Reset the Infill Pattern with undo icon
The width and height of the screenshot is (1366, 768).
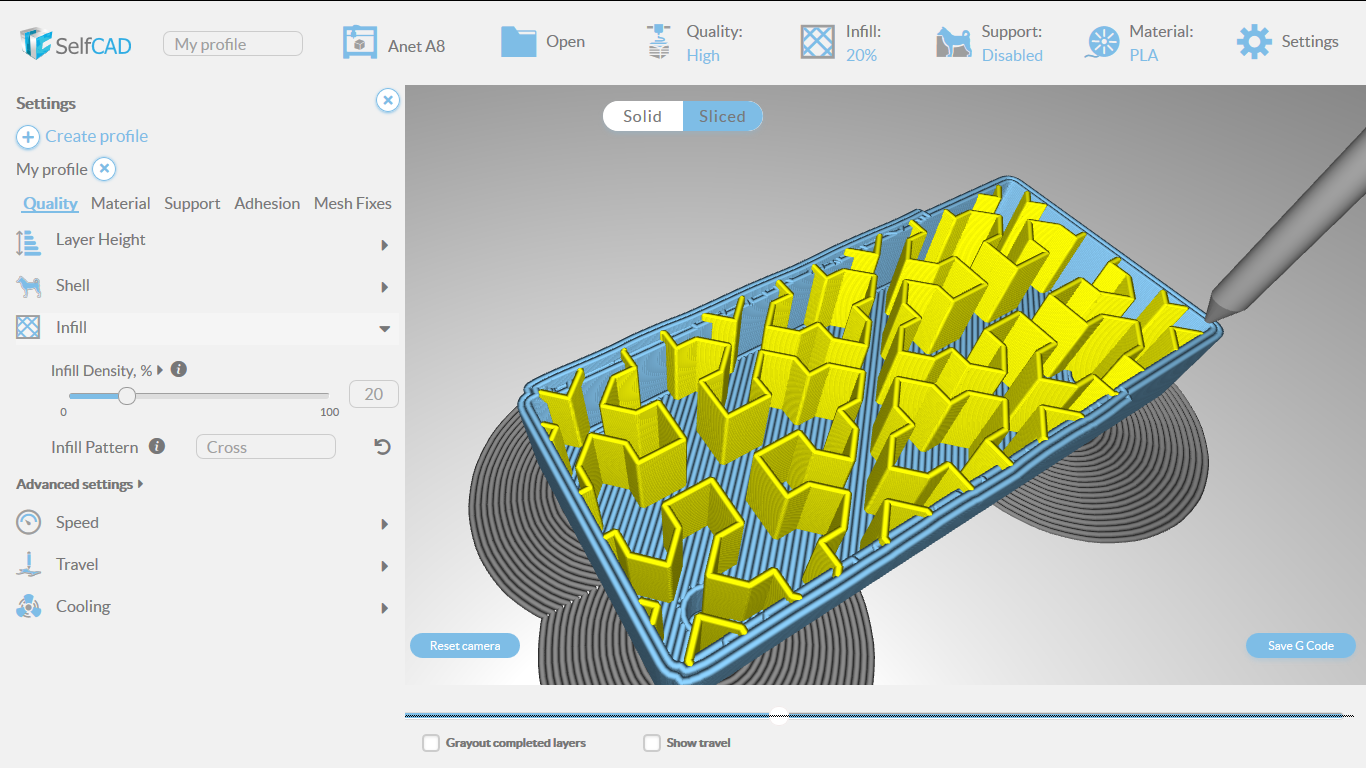(x=382, y=447)
